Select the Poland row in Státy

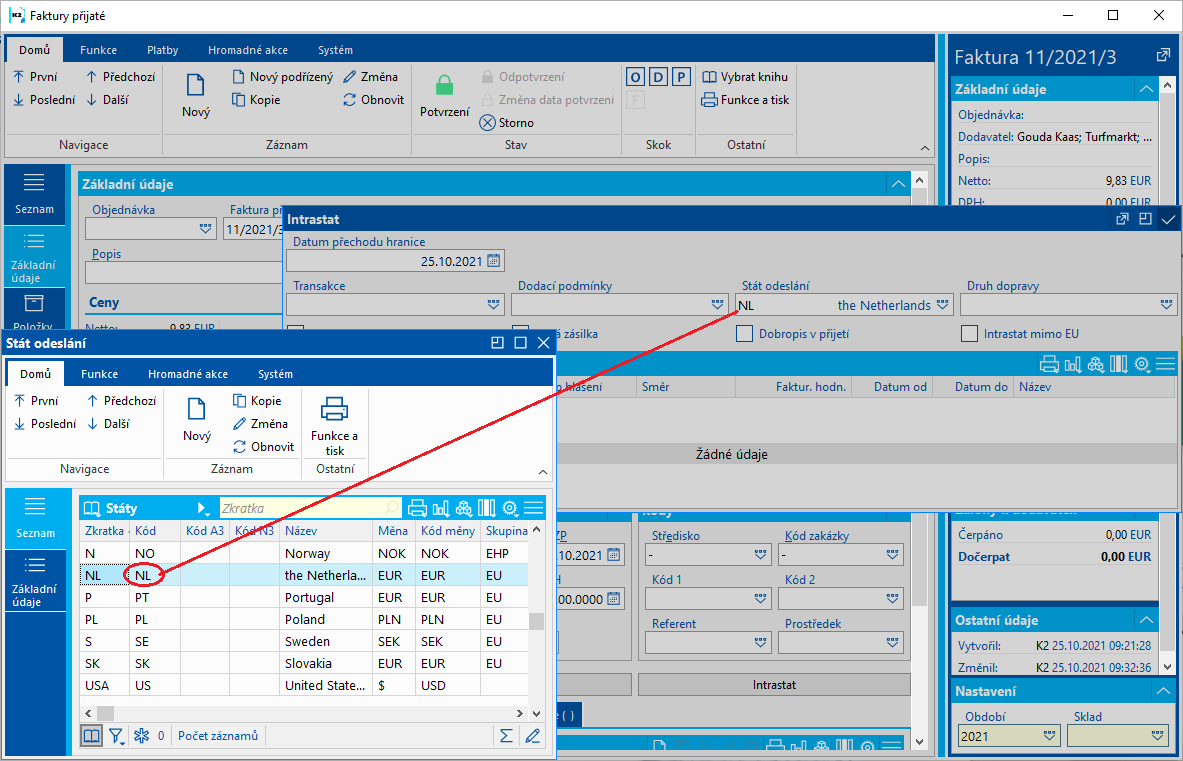304,619
